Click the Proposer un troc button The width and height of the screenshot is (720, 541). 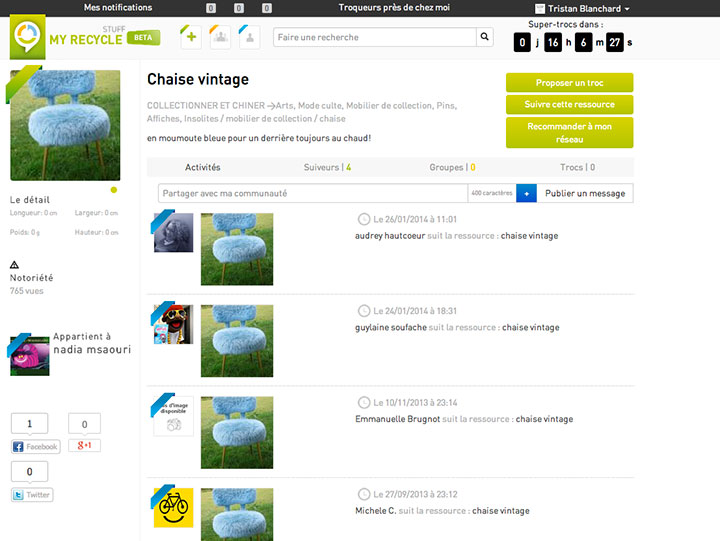[569, 82]
